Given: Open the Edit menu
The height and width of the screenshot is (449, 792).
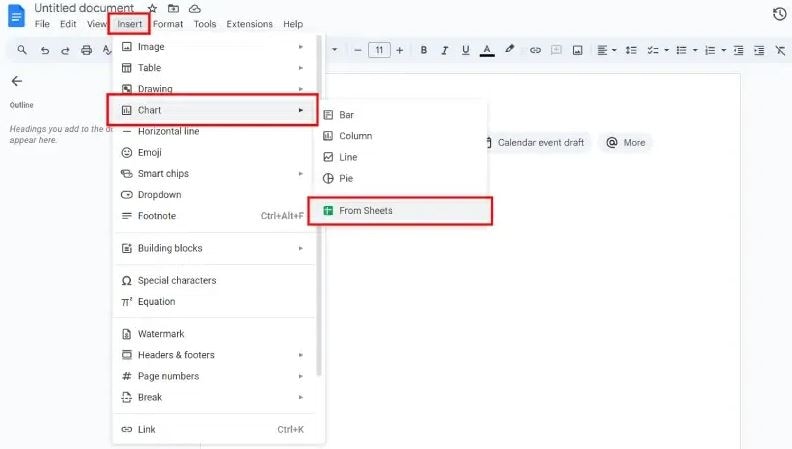Looking at the screenshot, I should tap(68, 24).
